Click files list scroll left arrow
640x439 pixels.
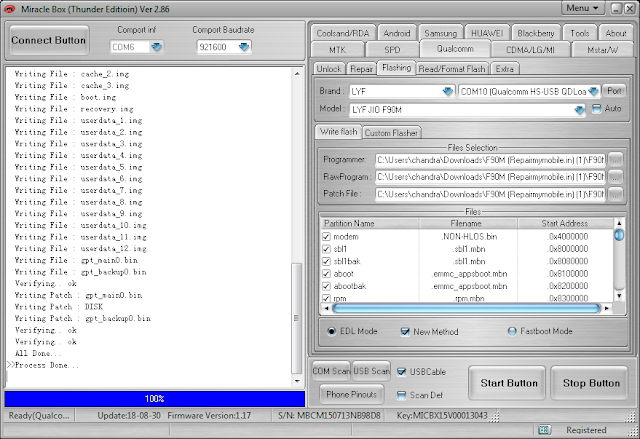coord(326,308)
